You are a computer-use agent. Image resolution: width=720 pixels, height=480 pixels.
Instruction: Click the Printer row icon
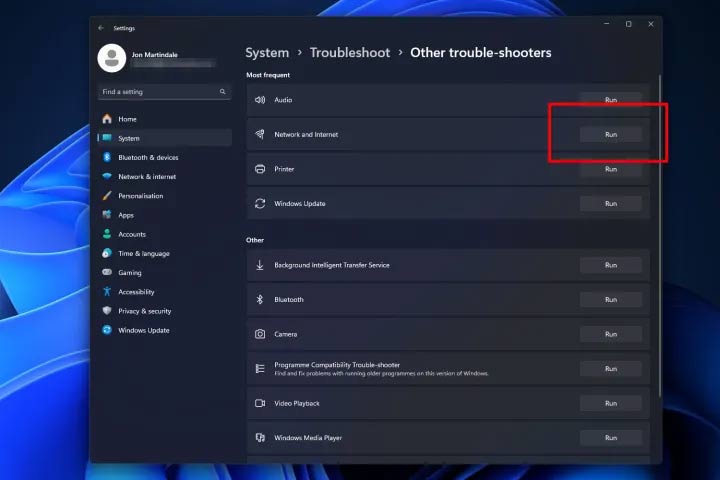260,169
